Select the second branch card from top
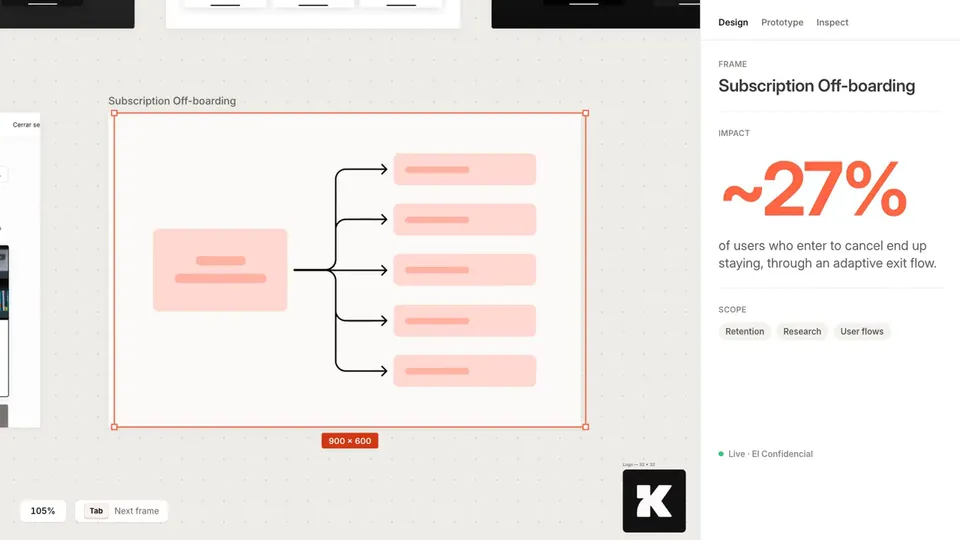This screenshot has width=960, height=540. pos(465,220)
